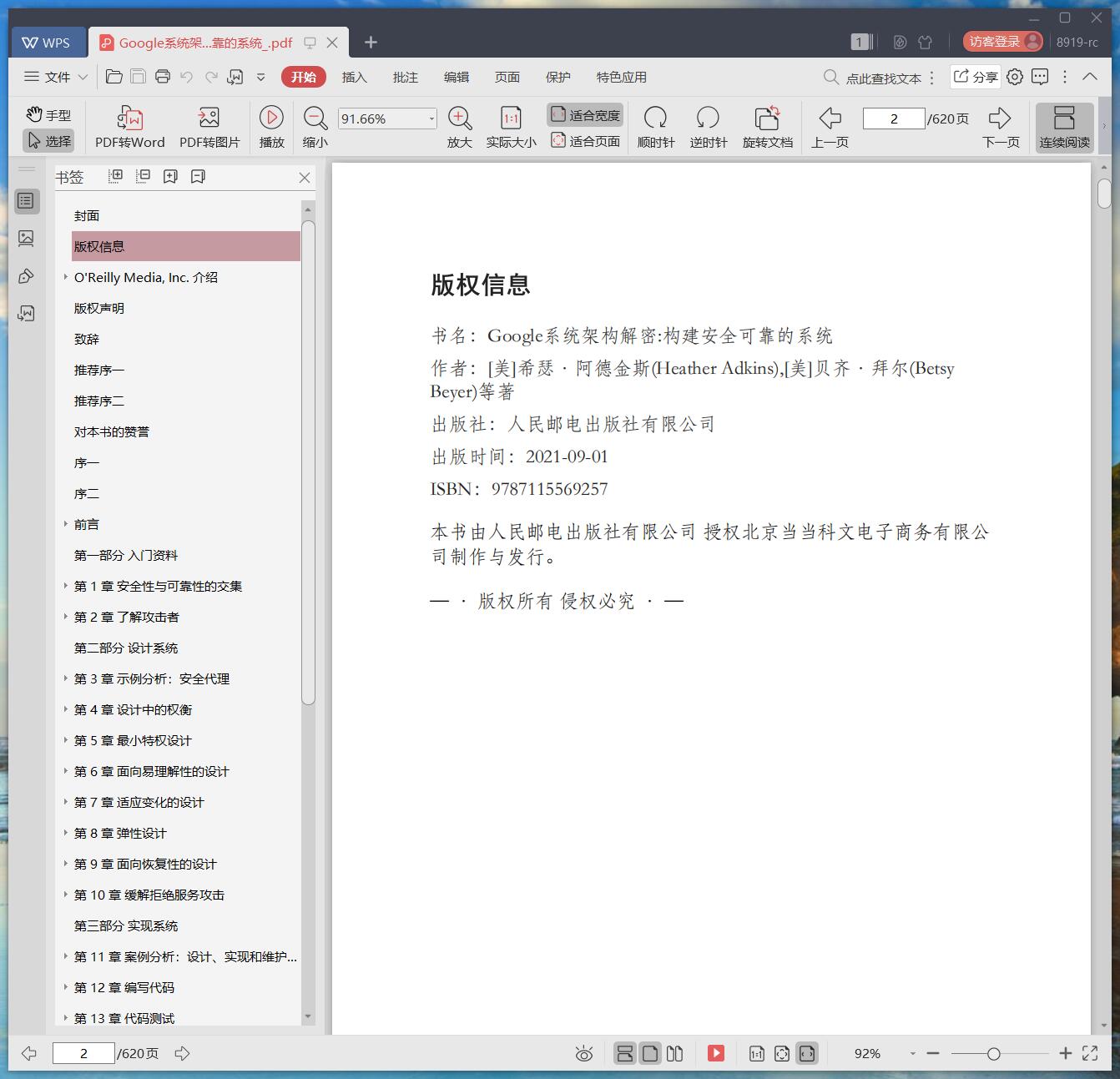
Task: Expand 第 10 章 缓解拒绝服务攻击
Action: point(66,895)
